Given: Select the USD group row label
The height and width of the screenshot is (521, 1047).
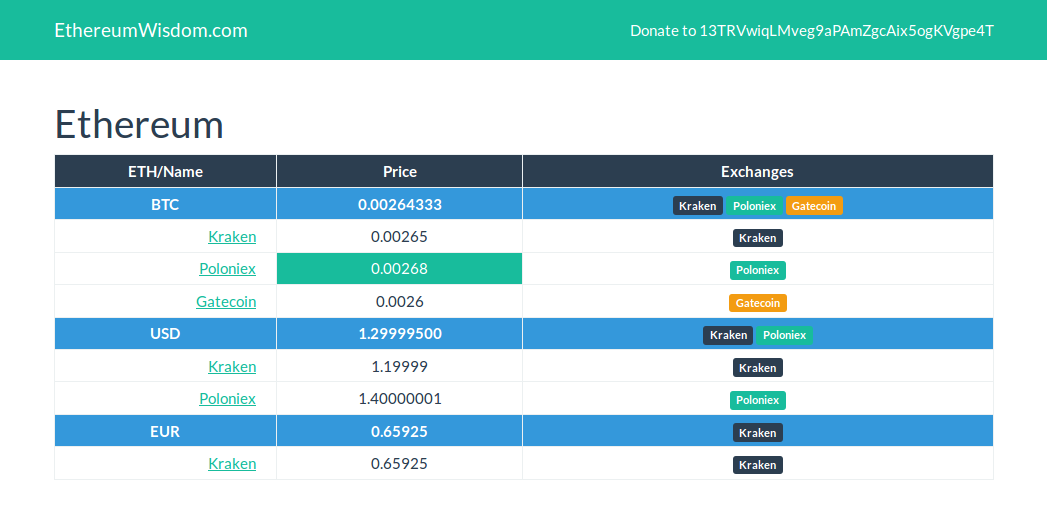Looking at the screenshot, I should (x=166, y=334).
